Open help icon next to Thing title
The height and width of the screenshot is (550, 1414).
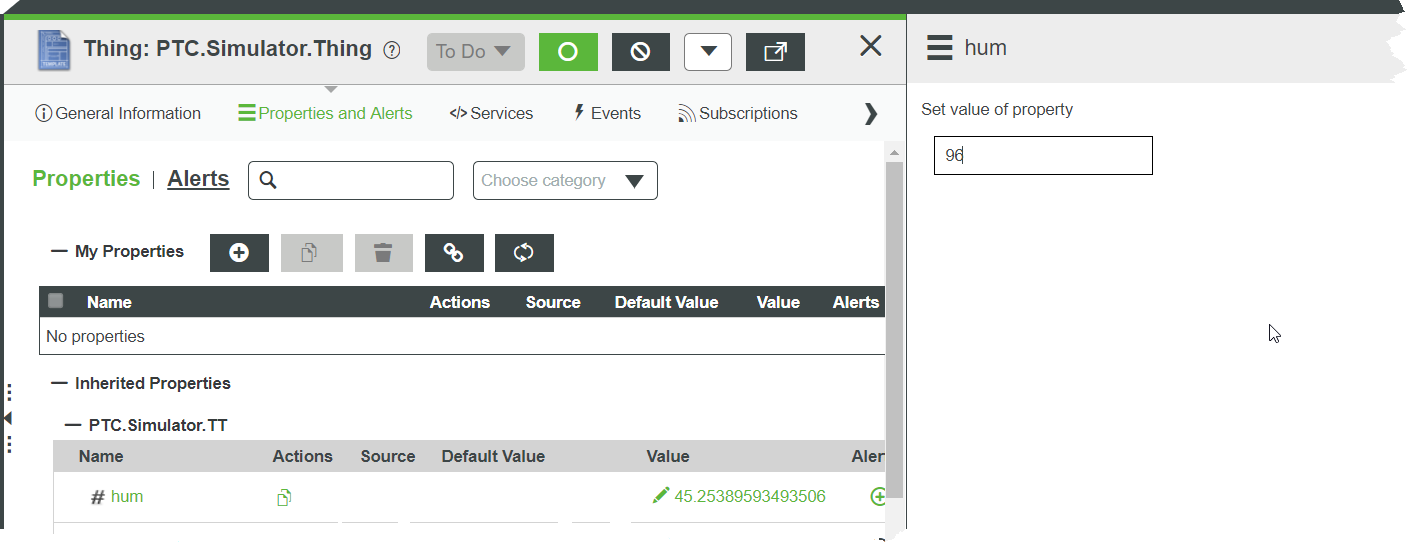(x=392, y=50)
